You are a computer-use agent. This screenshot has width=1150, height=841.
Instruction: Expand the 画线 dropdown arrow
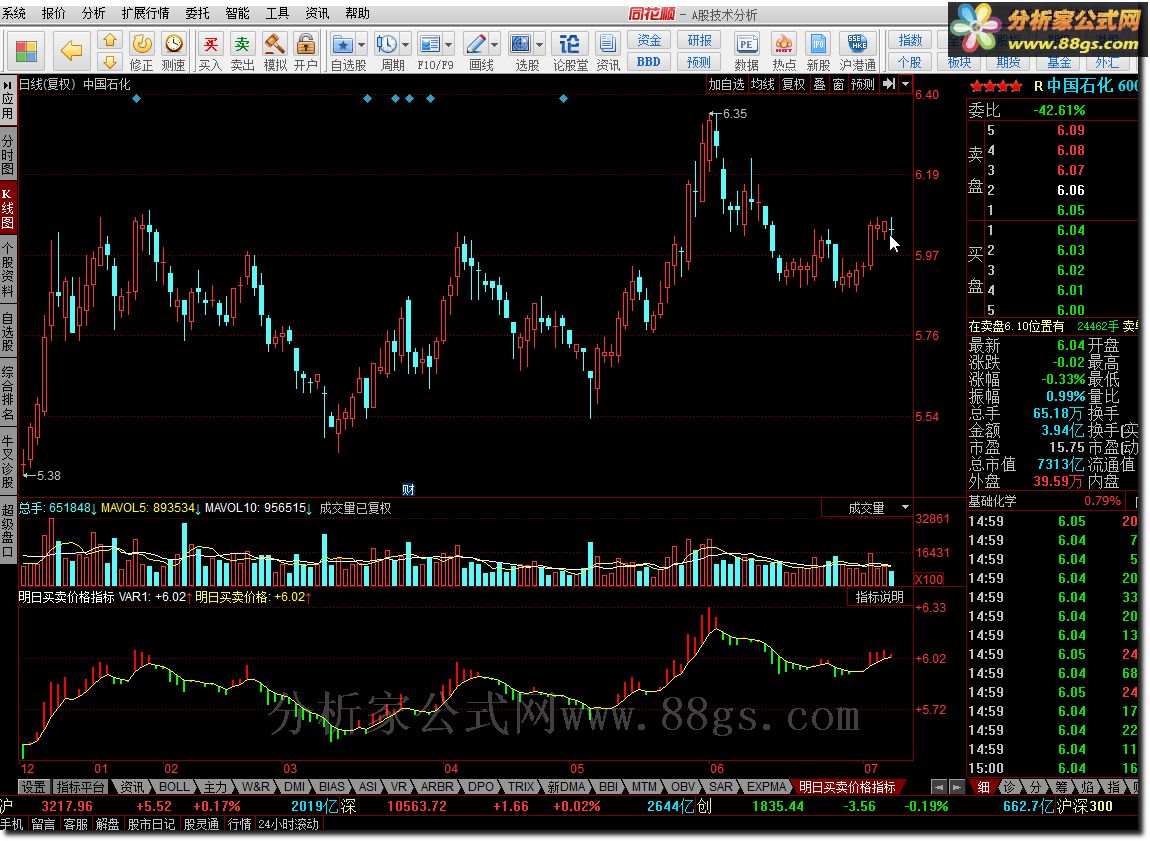(494, 45)
